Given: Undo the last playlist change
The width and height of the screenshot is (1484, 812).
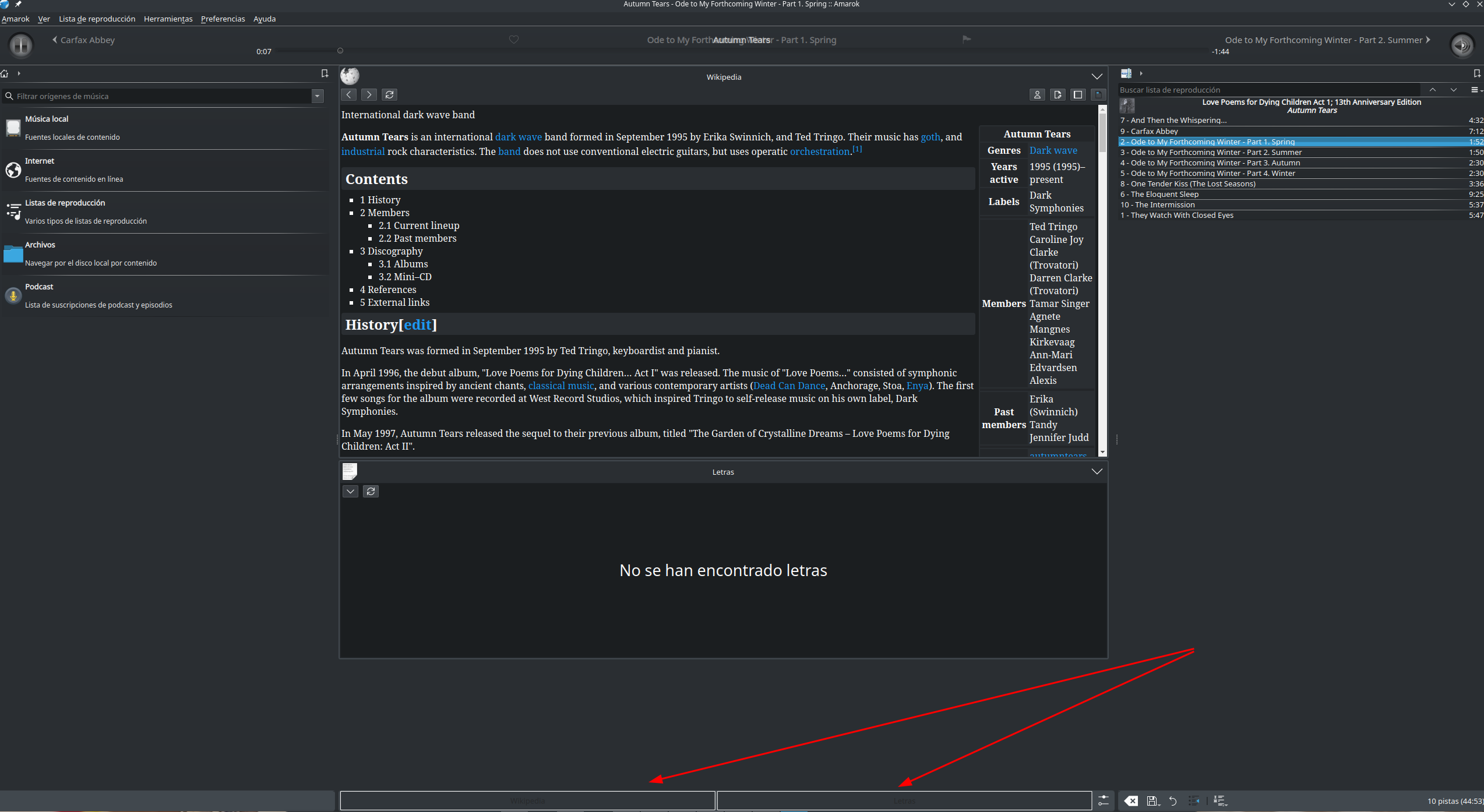Looking at the screenshot, I should point(1173,801).
